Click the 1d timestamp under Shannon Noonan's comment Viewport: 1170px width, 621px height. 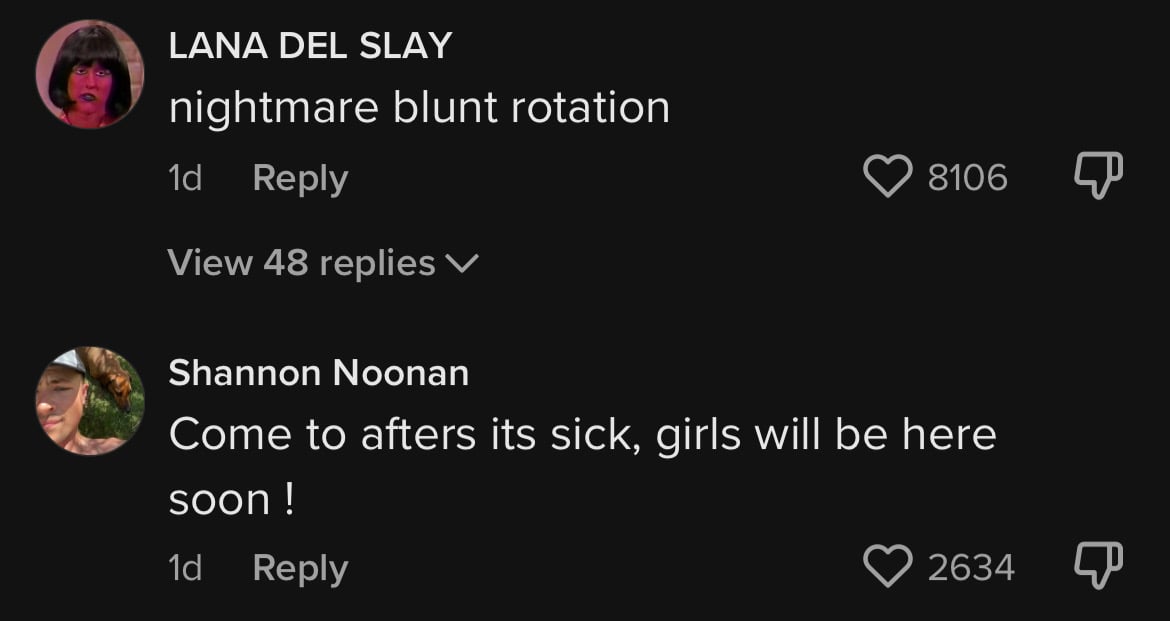coord(185,568)
